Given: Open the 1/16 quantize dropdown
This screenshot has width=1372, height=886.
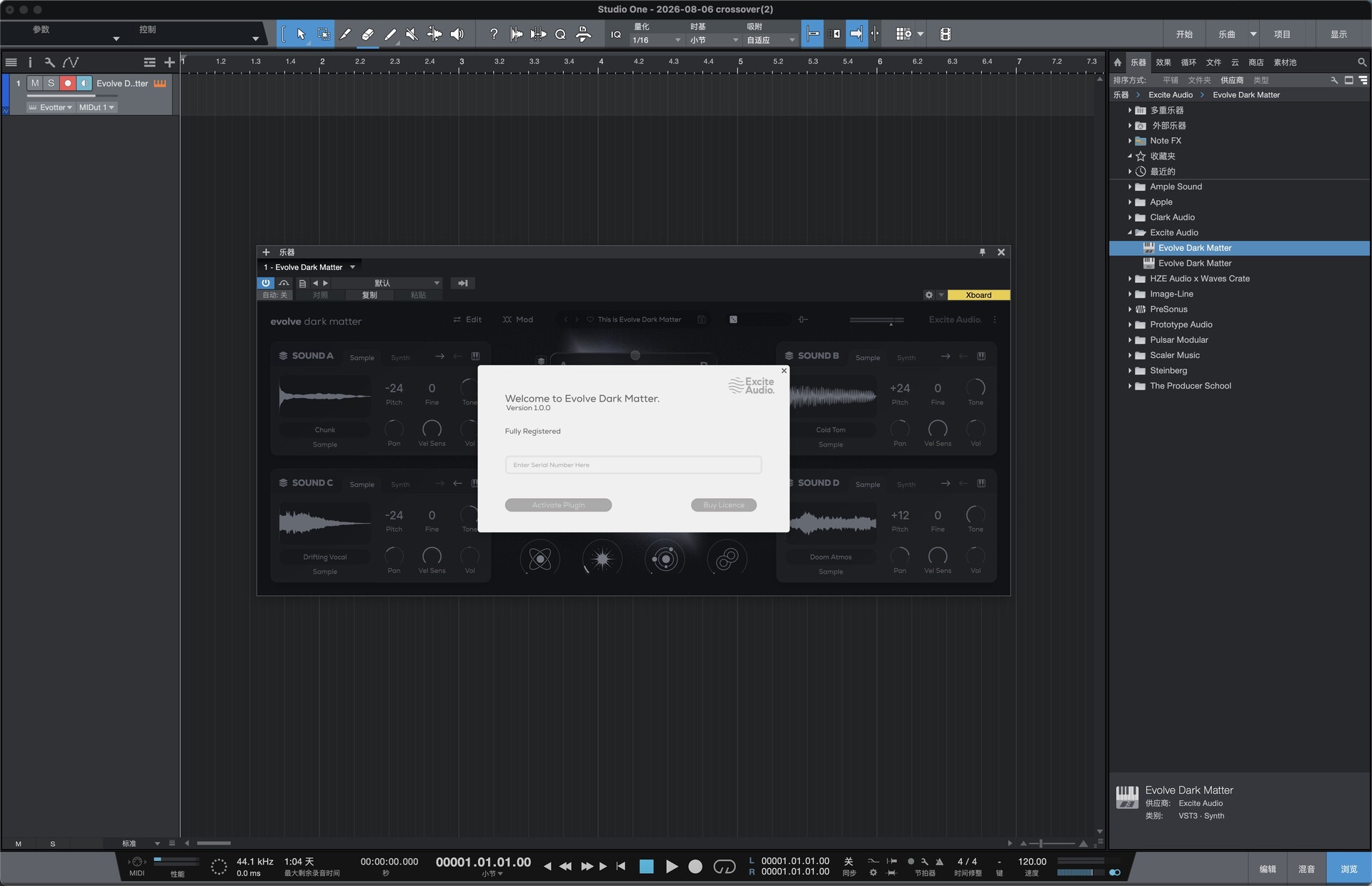Looking at the screenshot, I should tap(656, 40).
